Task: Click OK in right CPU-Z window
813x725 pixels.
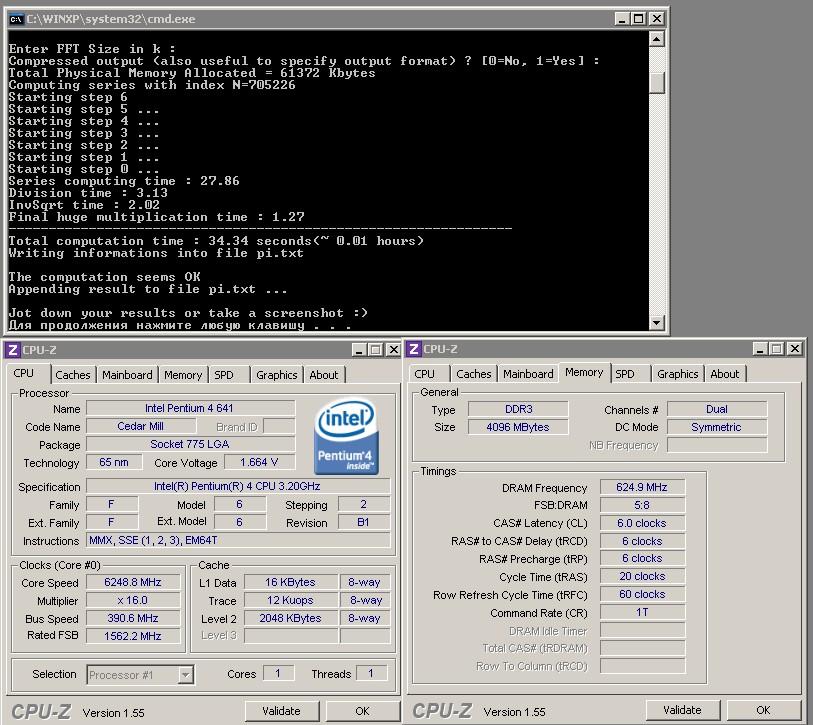Action: coord(763,710)
